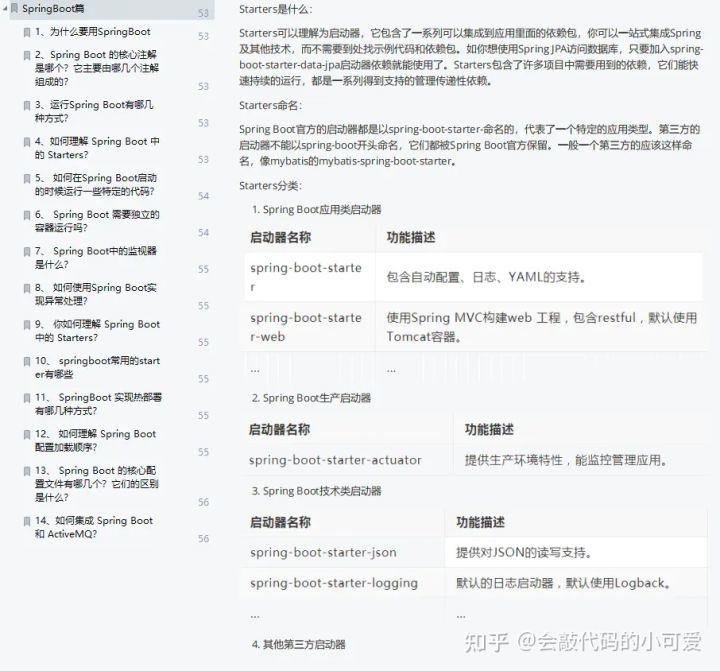Open bookmark 6、Spring Boot 需要独立的容器运行吗
This screenshot has height=671, width=720.
coord(97,221)
